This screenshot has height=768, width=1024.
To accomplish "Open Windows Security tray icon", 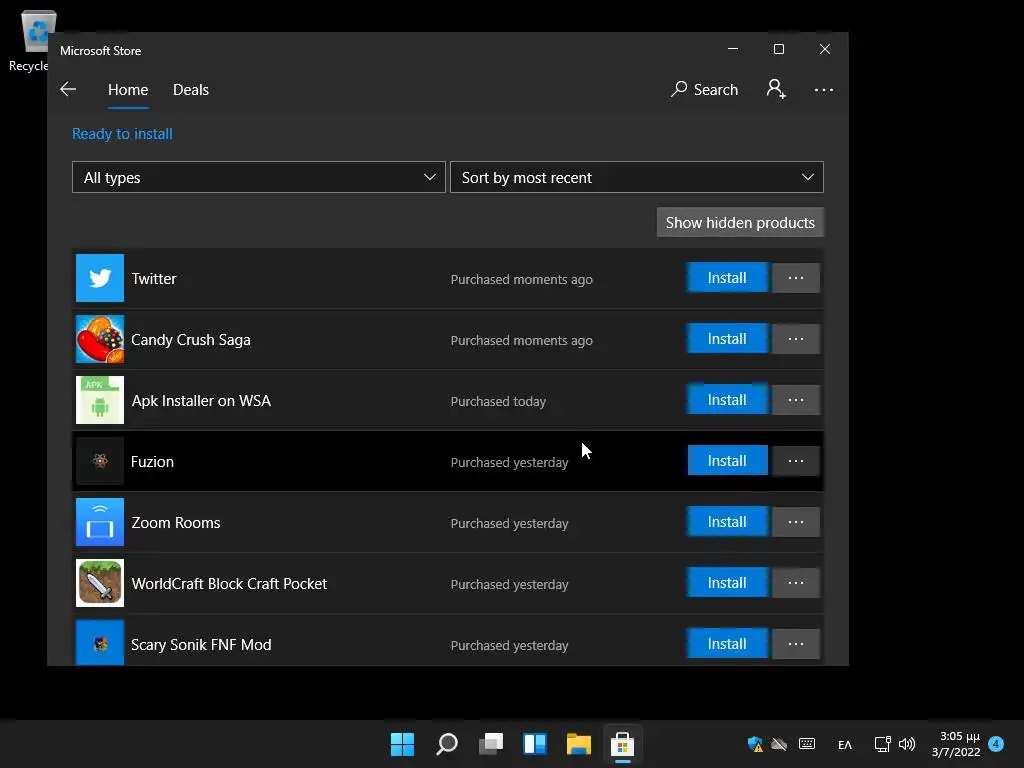I will pos(755,744).
